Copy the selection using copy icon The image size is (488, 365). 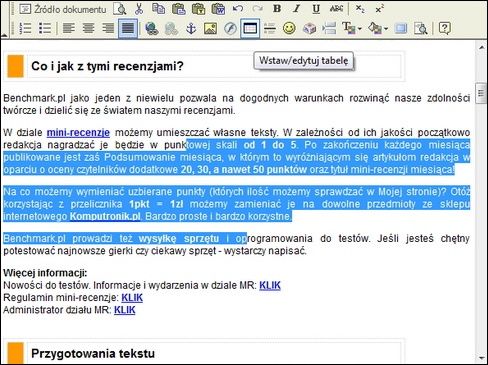pyautogui.click(x=158, y=9)
